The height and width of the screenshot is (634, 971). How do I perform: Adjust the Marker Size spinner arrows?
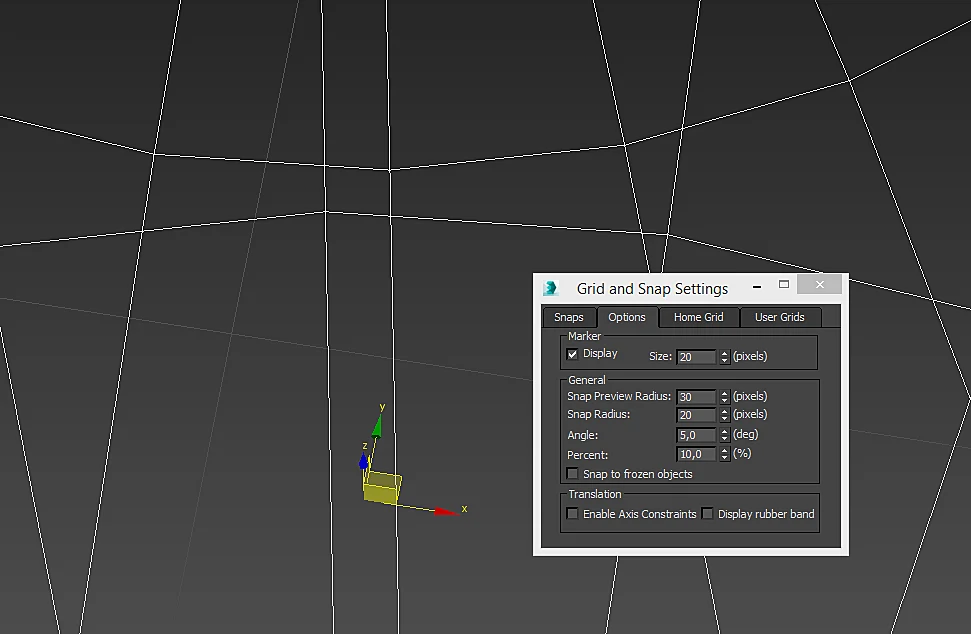click(724, 357)
